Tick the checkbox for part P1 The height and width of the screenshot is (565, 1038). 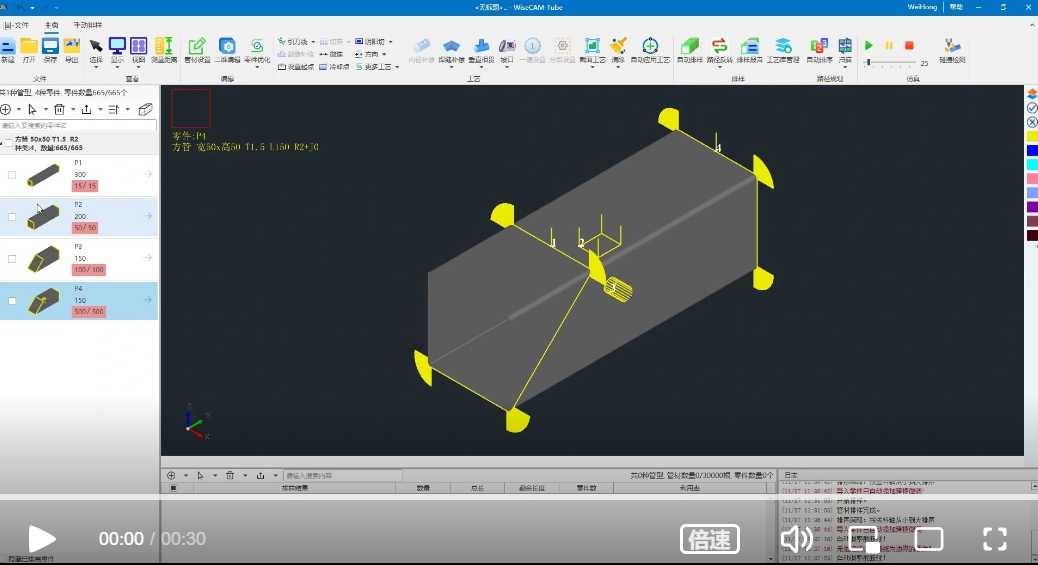tap(12, 175)
